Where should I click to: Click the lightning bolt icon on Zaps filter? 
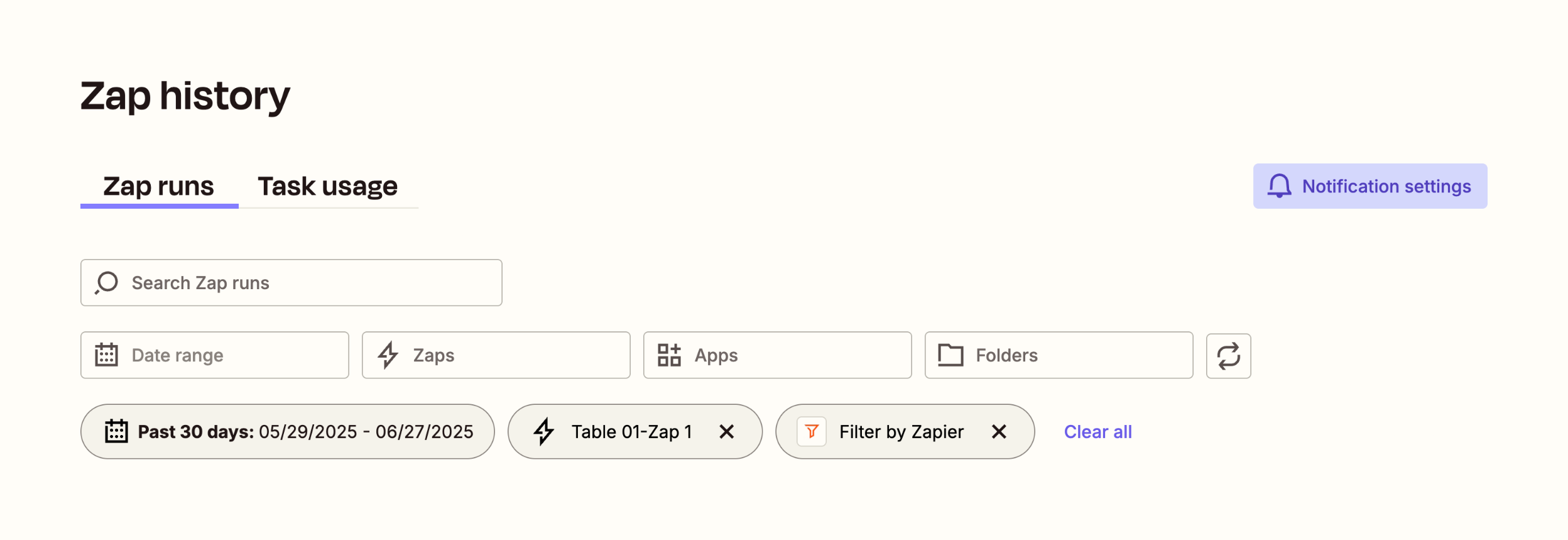389,355
